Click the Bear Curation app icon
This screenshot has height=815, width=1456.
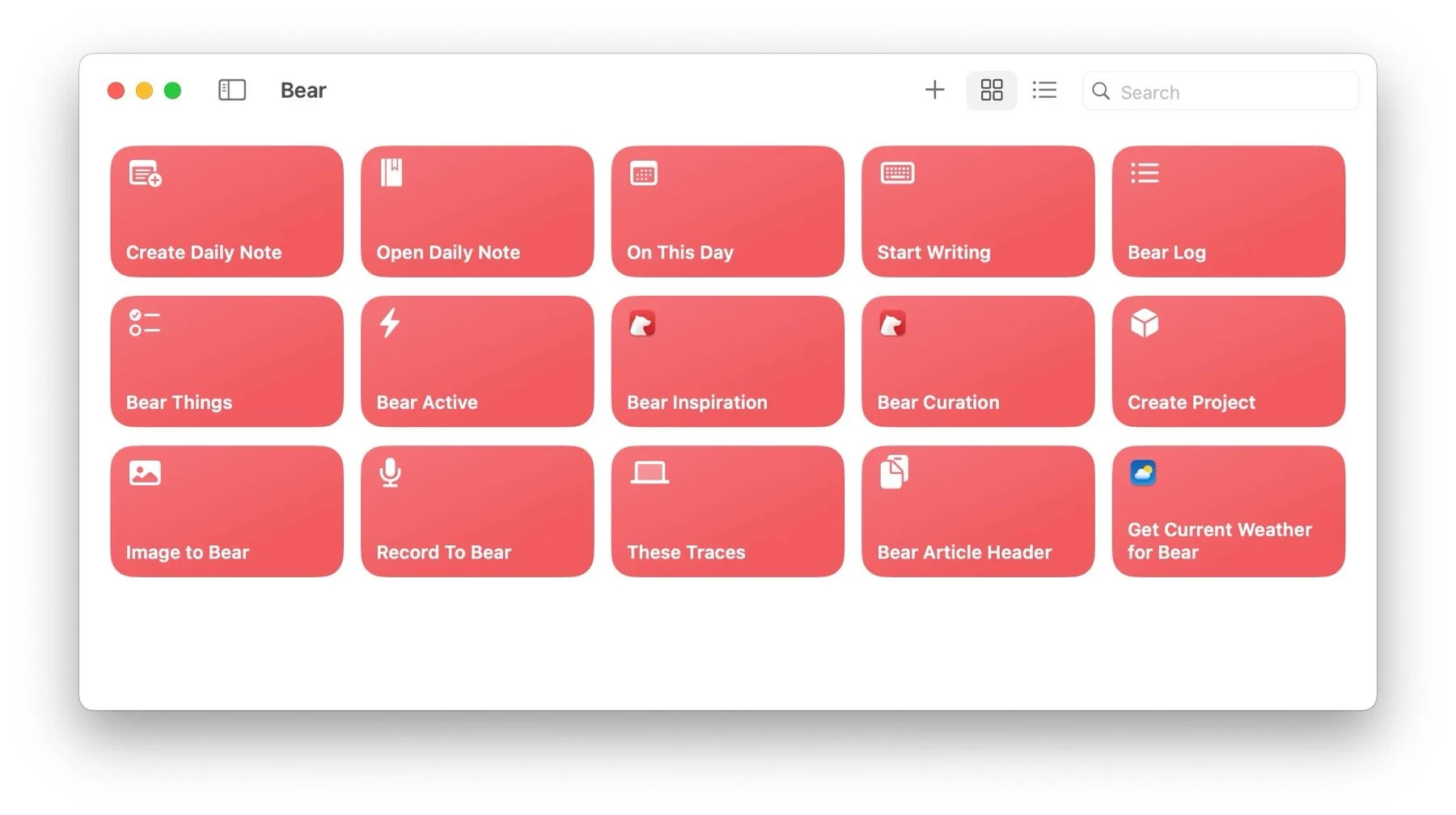tap(893, 323)
